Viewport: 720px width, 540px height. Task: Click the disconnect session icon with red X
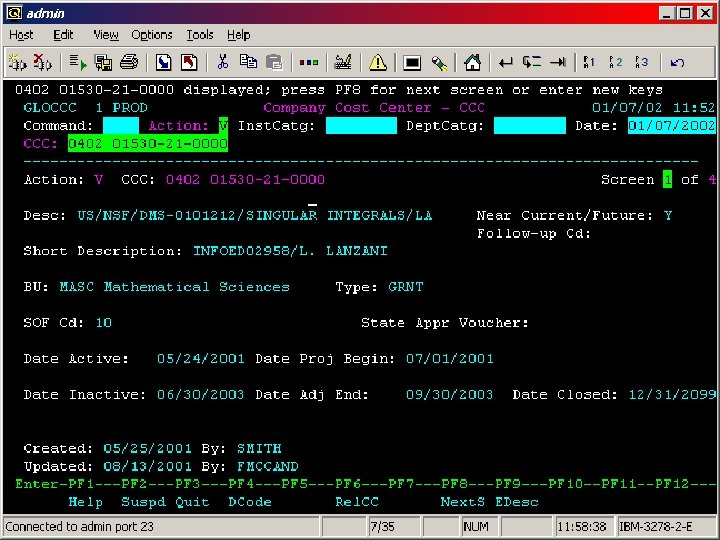(x=43, y=62)
